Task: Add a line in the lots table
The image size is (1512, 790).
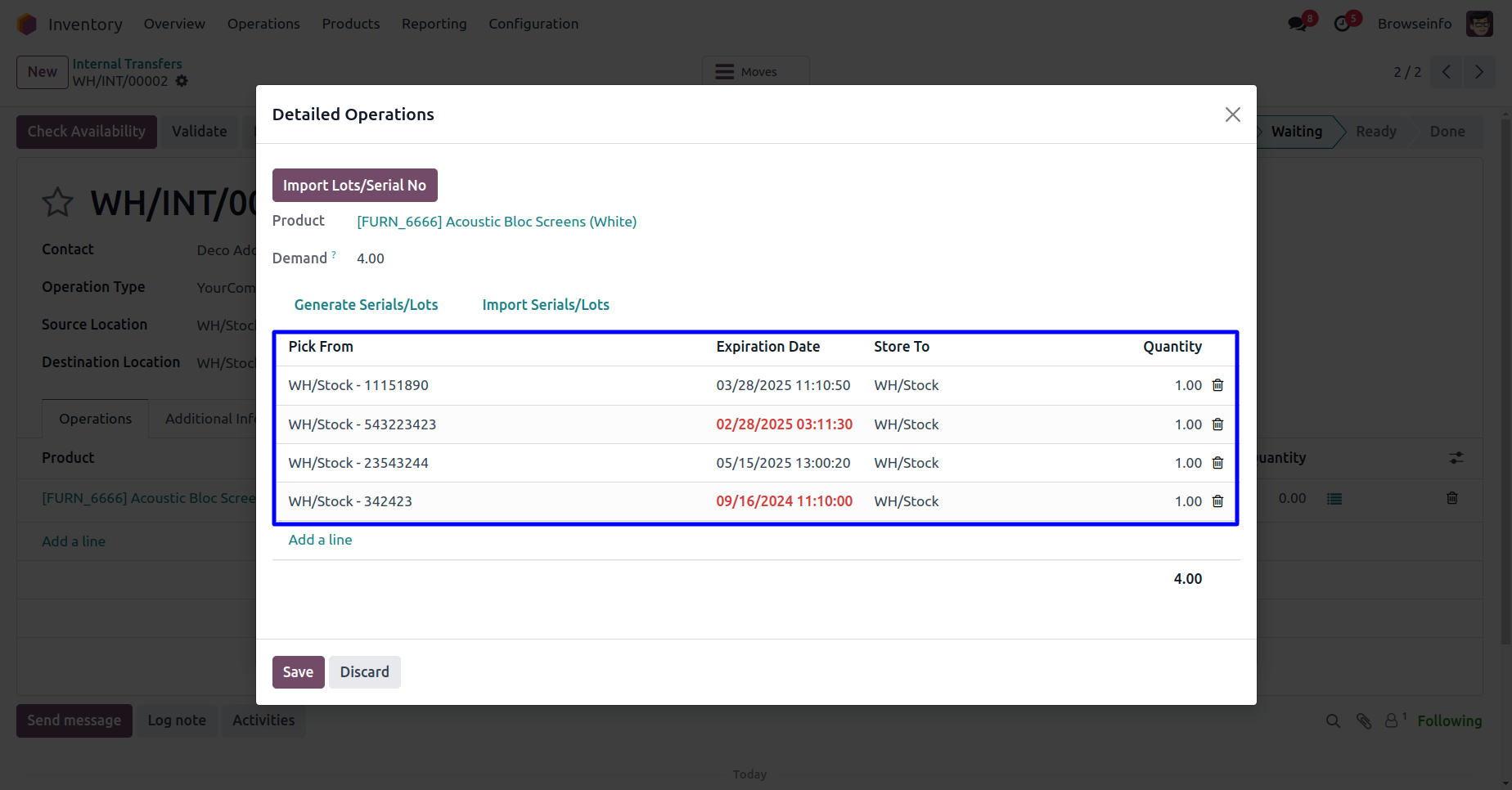Action: click(x=320, y=540)
